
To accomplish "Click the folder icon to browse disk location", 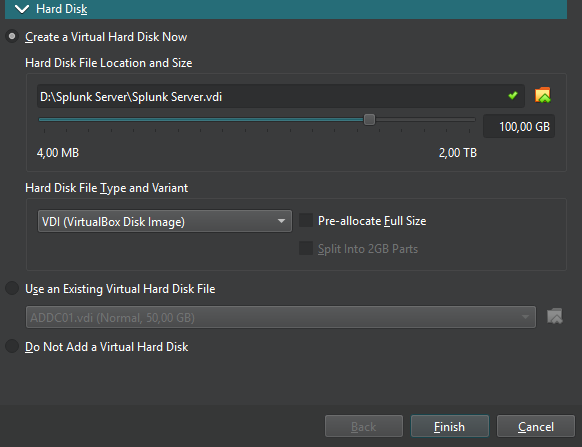I will click(x=542, y=95).
